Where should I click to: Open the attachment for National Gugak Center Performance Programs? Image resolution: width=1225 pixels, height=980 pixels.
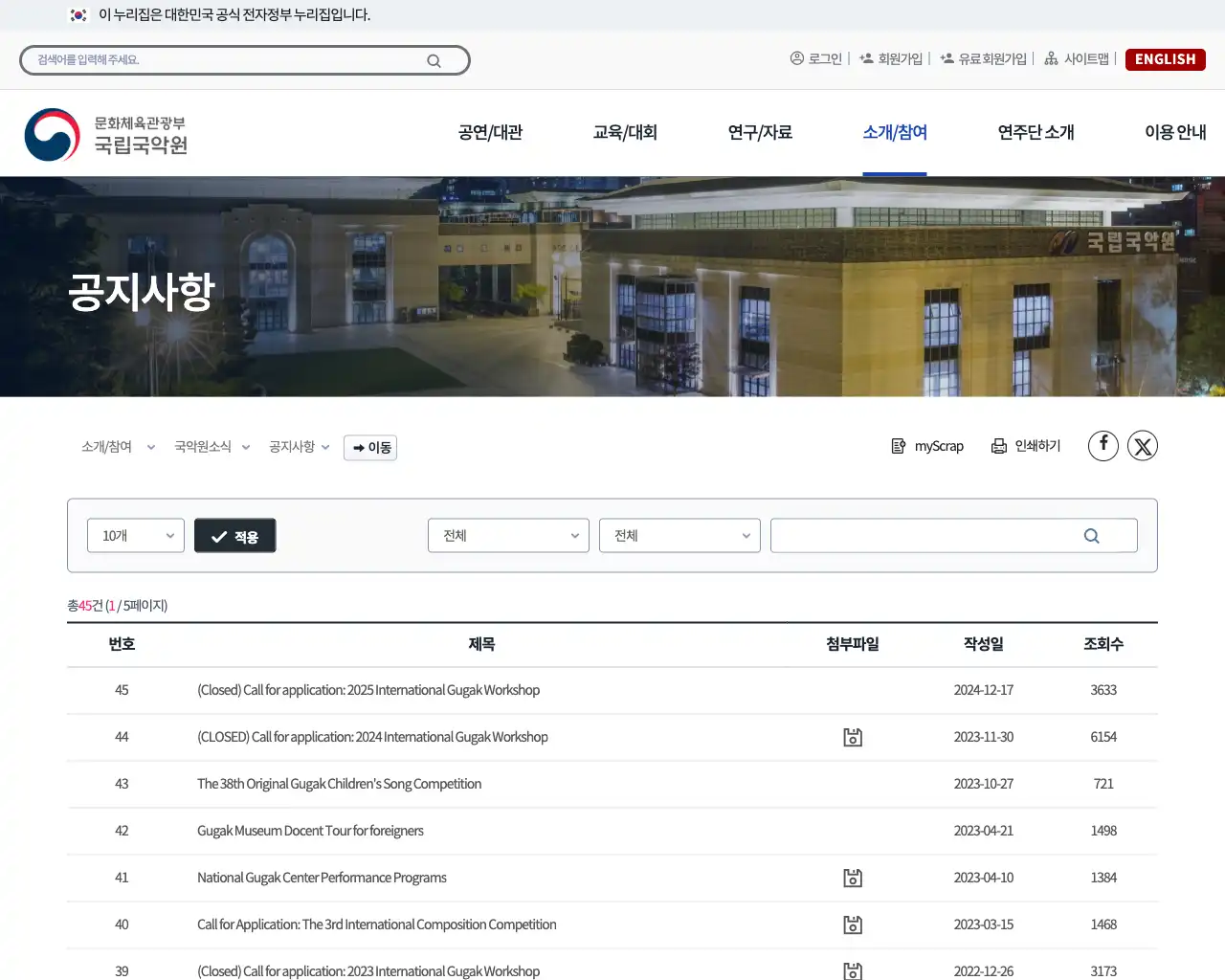(853, 878)
